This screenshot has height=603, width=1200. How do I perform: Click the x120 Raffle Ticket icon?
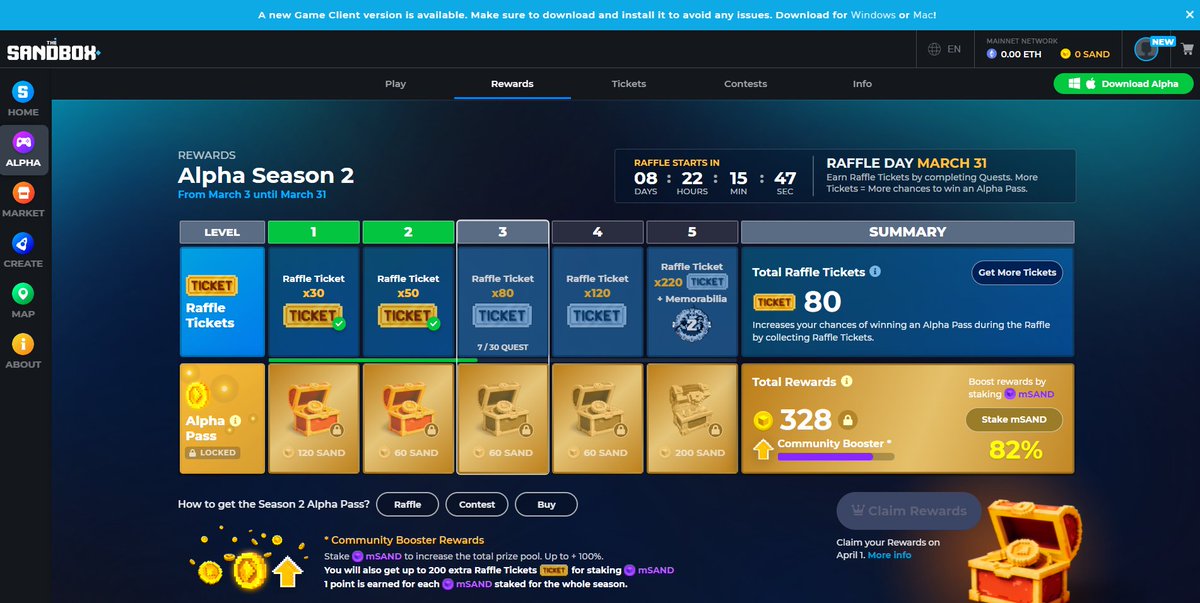point(597,315)
